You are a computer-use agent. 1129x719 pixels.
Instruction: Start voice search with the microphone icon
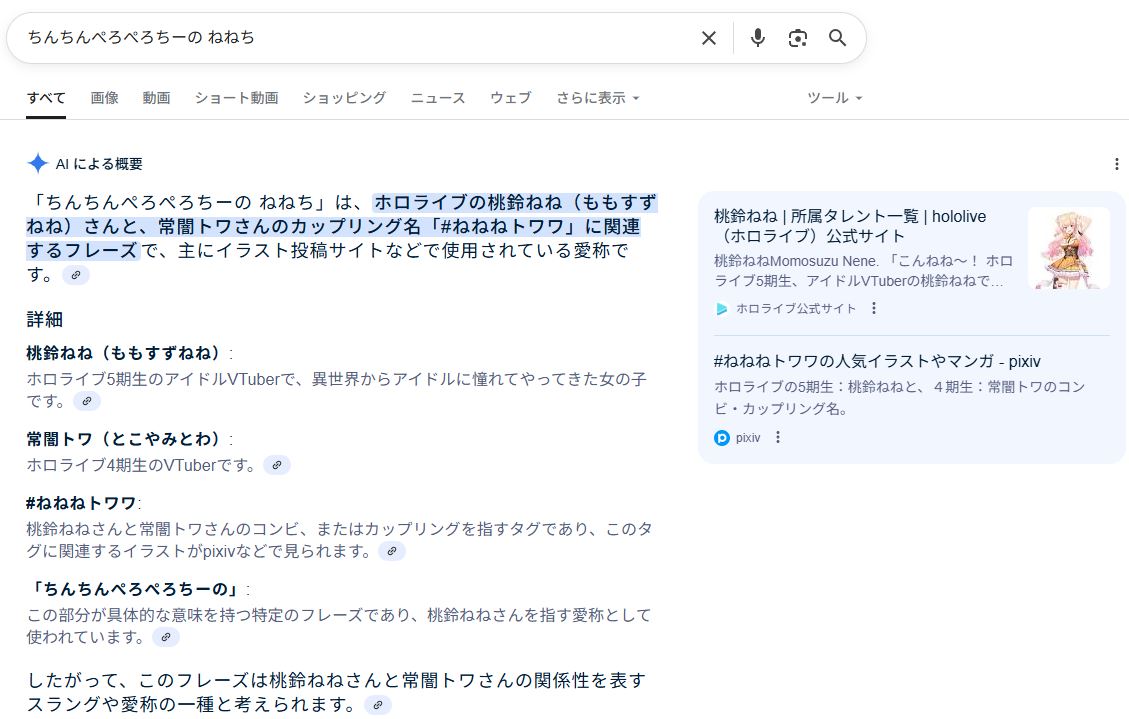tap(757, 38)
